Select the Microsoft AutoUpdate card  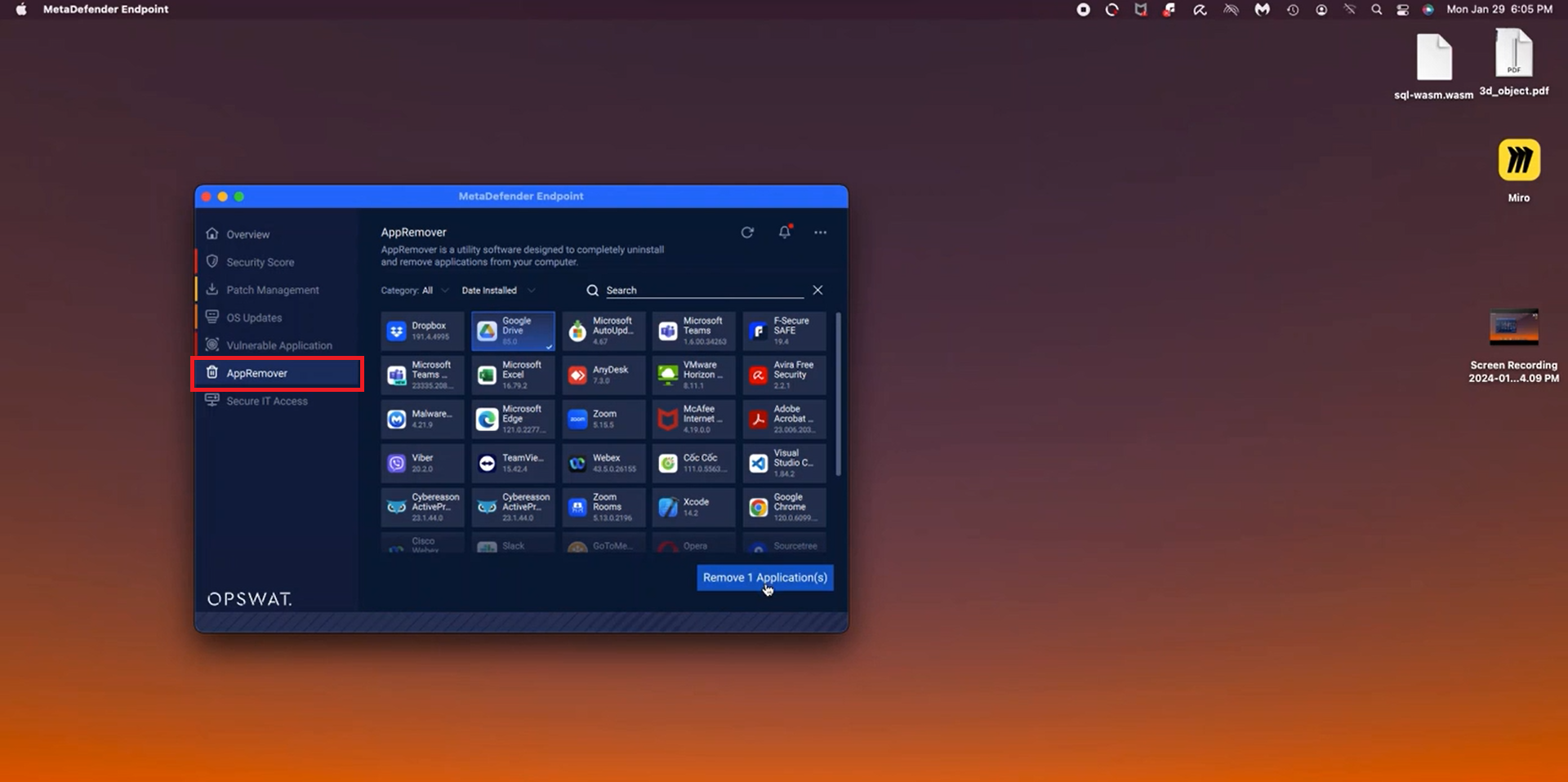point(604,331)
